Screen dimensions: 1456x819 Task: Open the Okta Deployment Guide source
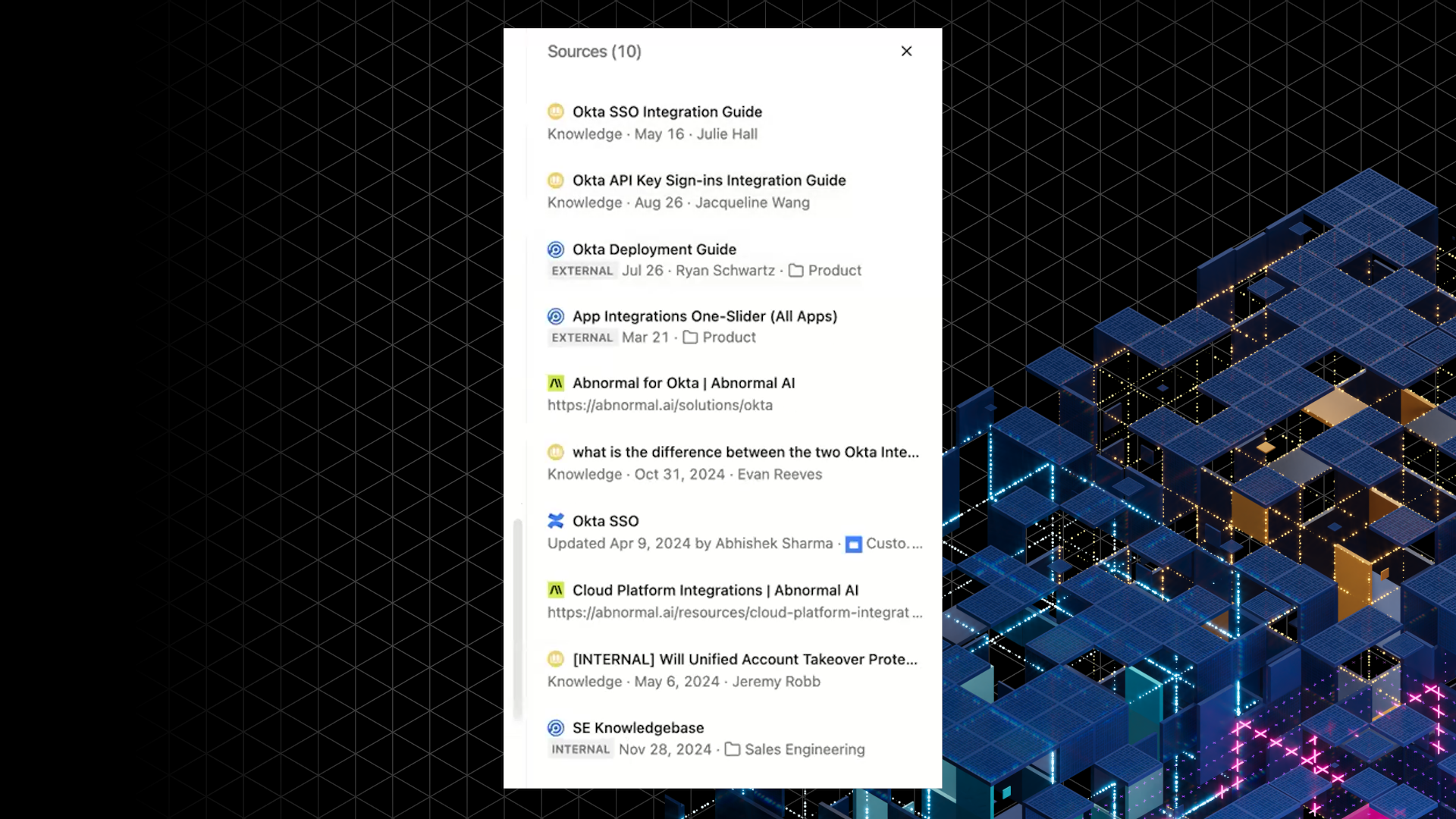[654, 249]
